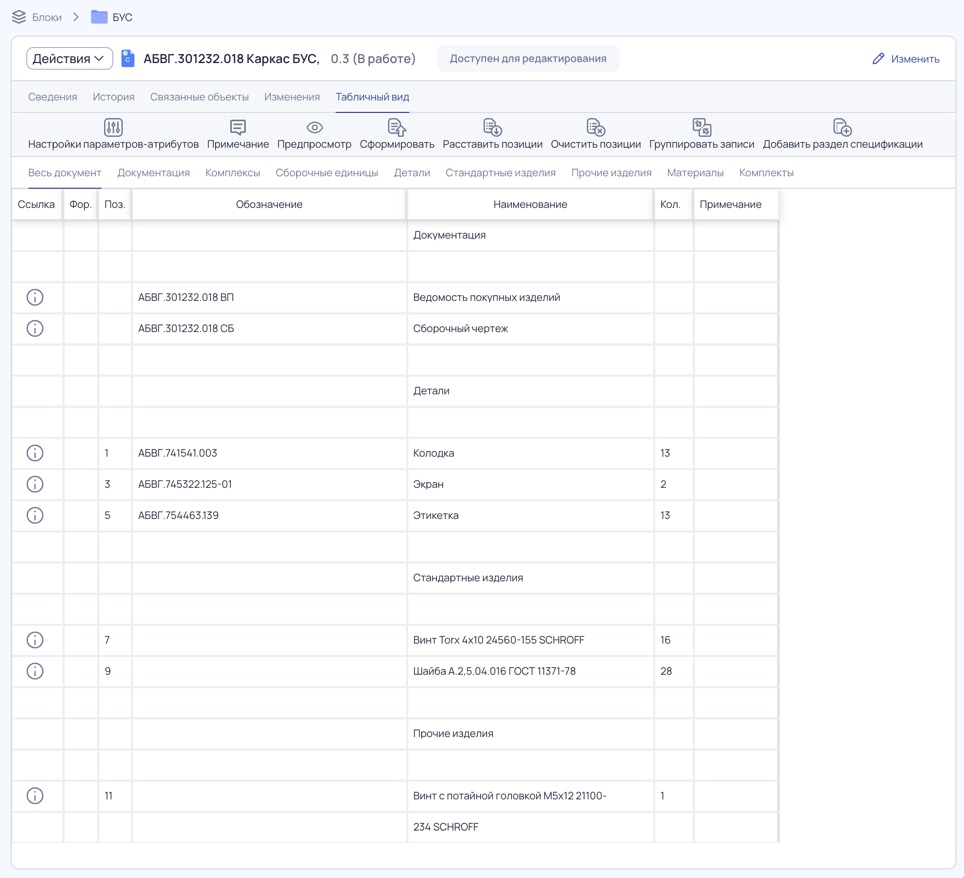Click the blue document icon beside АБВГ.301232.018
The image size is (964, 878).
point(128,58)
